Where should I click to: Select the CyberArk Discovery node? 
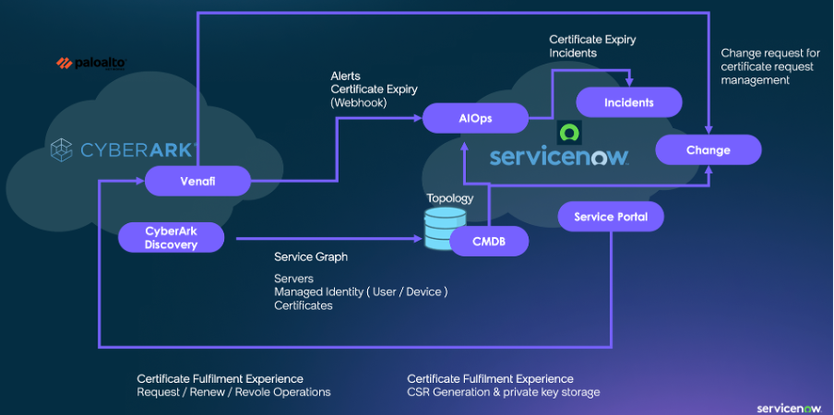click(171, 237)
